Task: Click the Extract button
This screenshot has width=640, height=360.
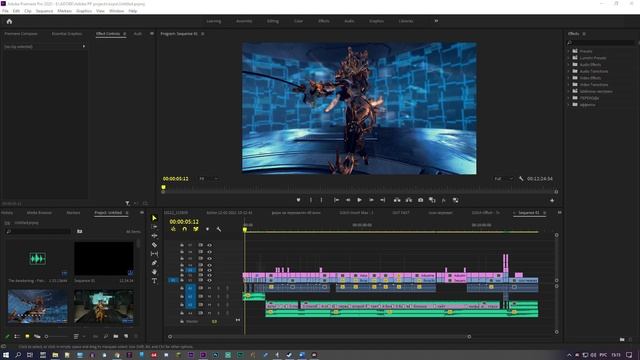Action: pos(409,200)
